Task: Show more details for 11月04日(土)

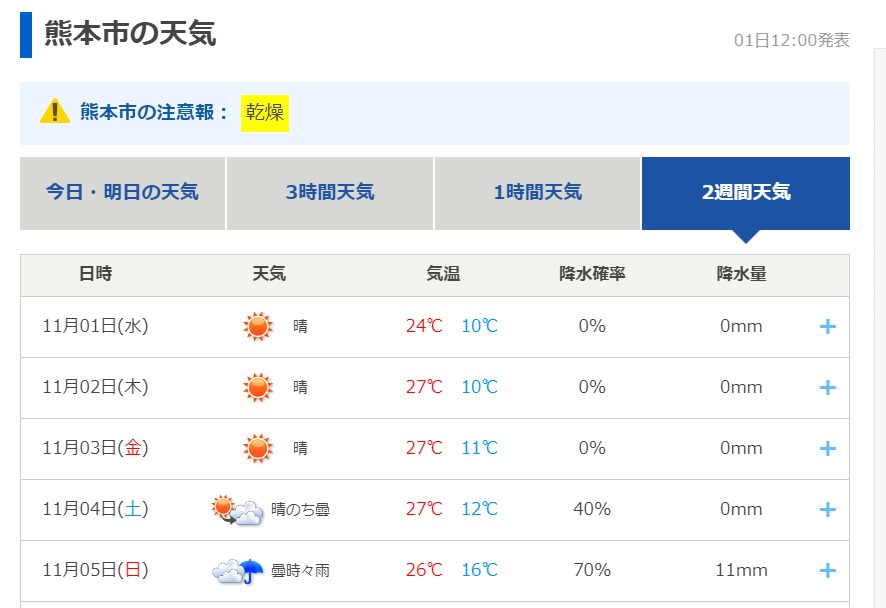Action: click(827, 510)
